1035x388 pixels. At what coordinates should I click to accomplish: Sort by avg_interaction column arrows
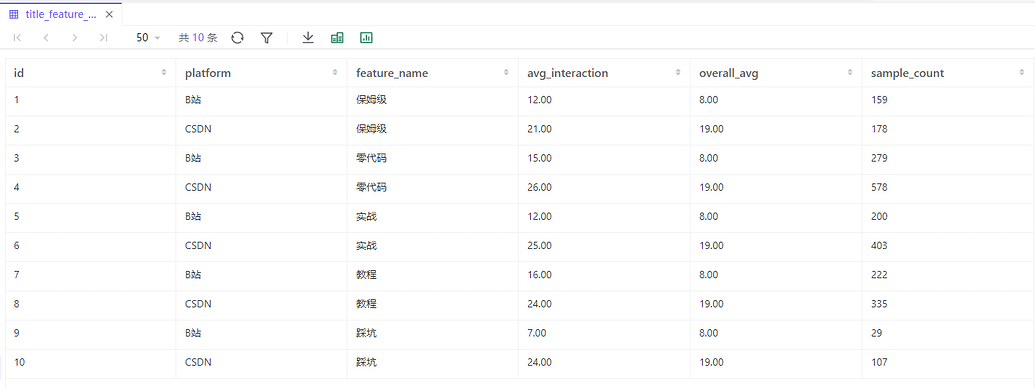pyautogui.click(x=678, y=73)
